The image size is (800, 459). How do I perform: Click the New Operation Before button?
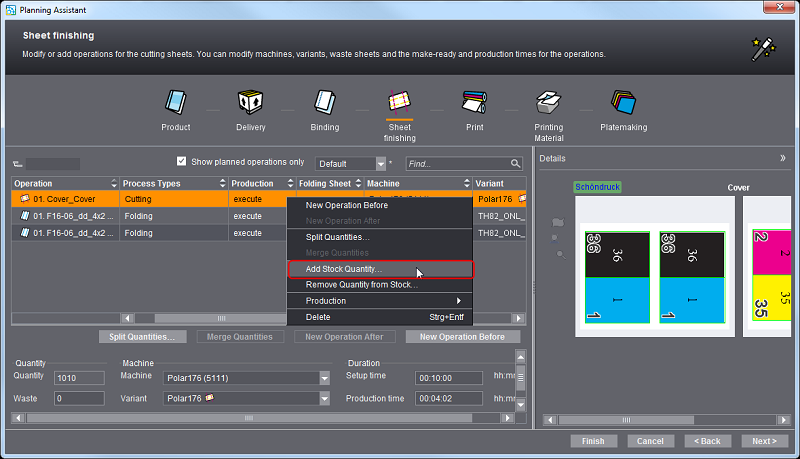coord(462,337)
